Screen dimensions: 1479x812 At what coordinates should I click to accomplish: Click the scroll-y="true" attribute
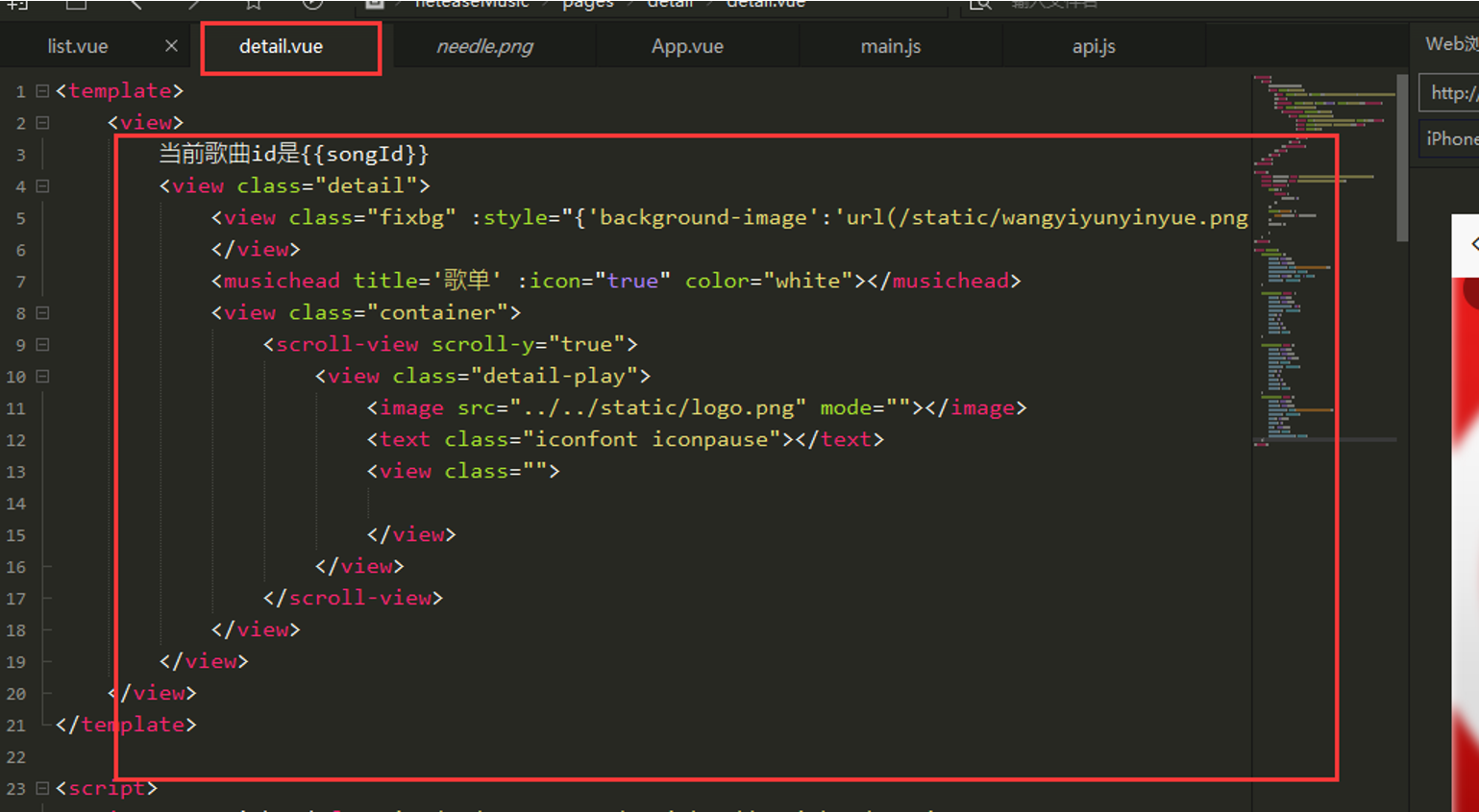coord(528,344)
